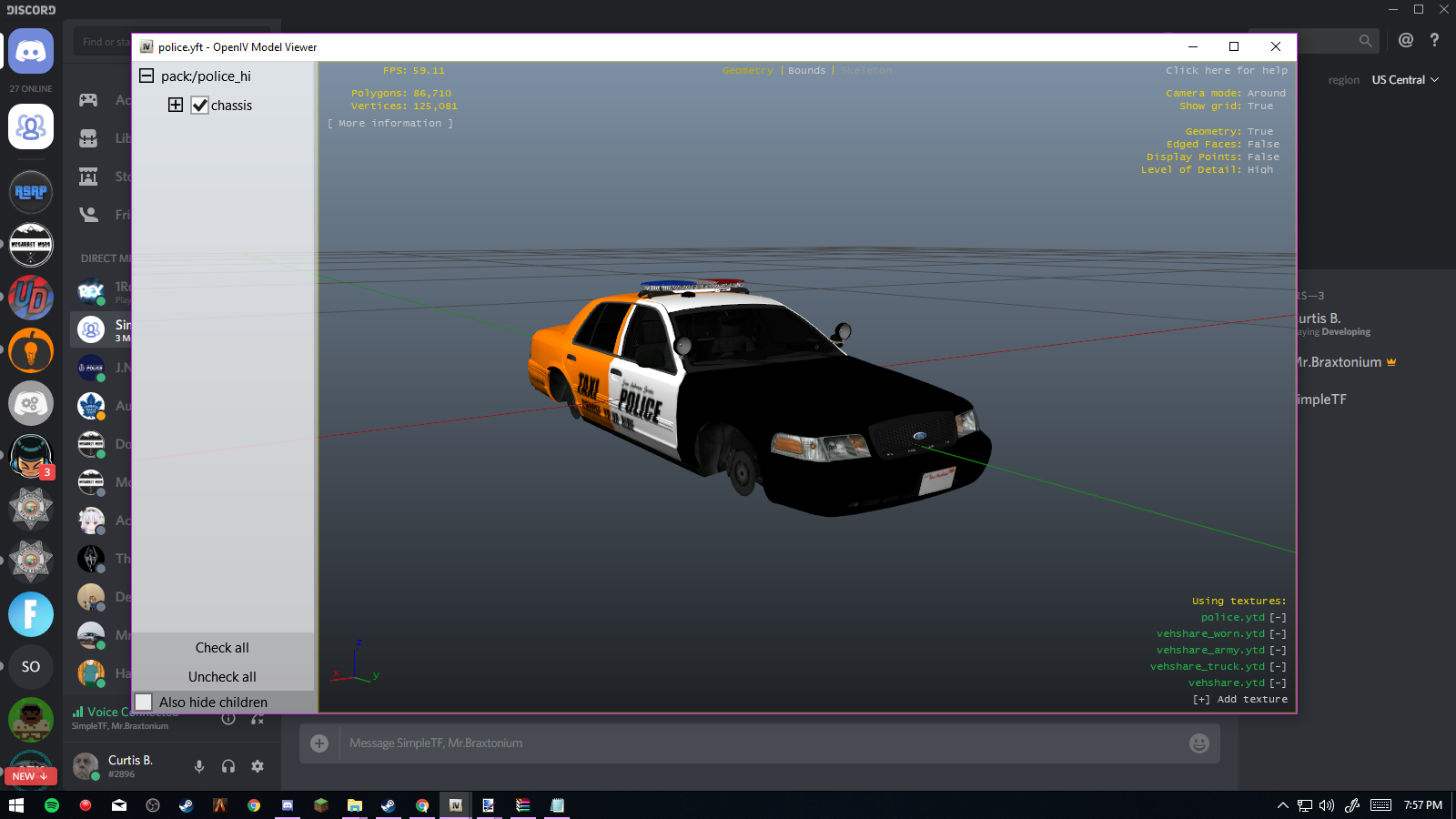Screen dimensions: 1456x819
Task: Click the Discord message input field
Action: point(755,743)
